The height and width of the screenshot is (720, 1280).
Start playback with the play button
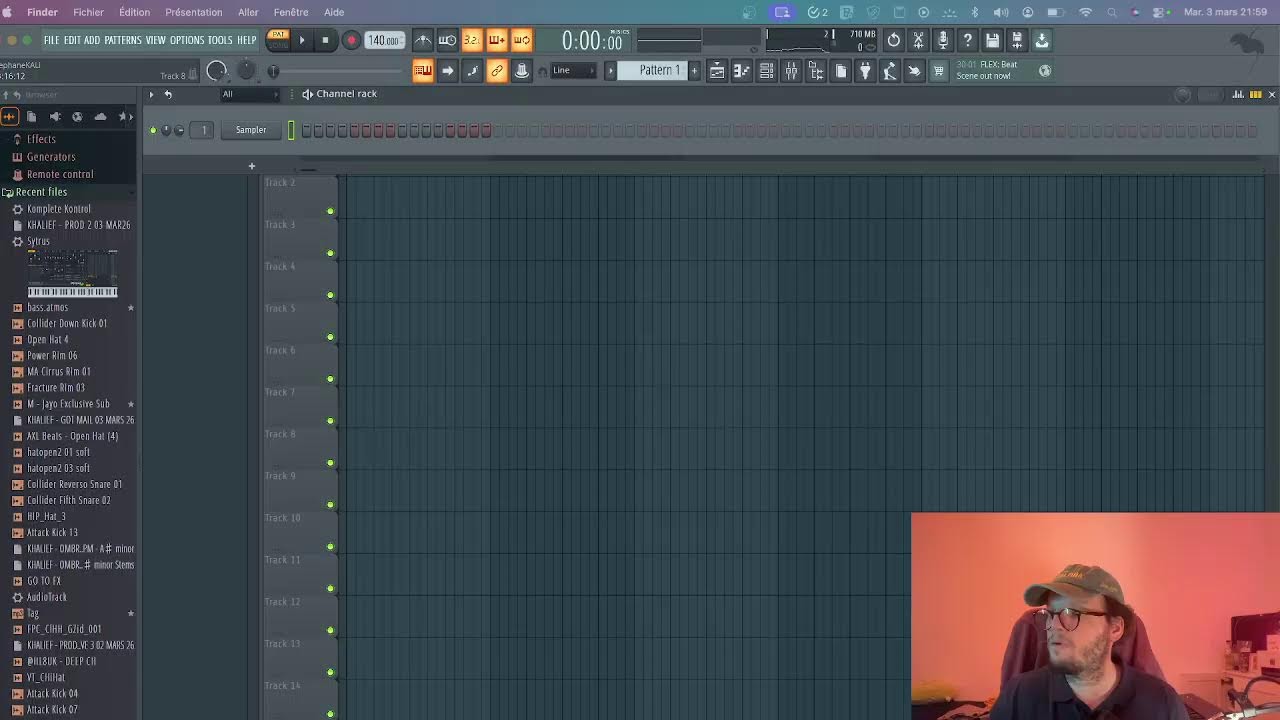[302, 40]
